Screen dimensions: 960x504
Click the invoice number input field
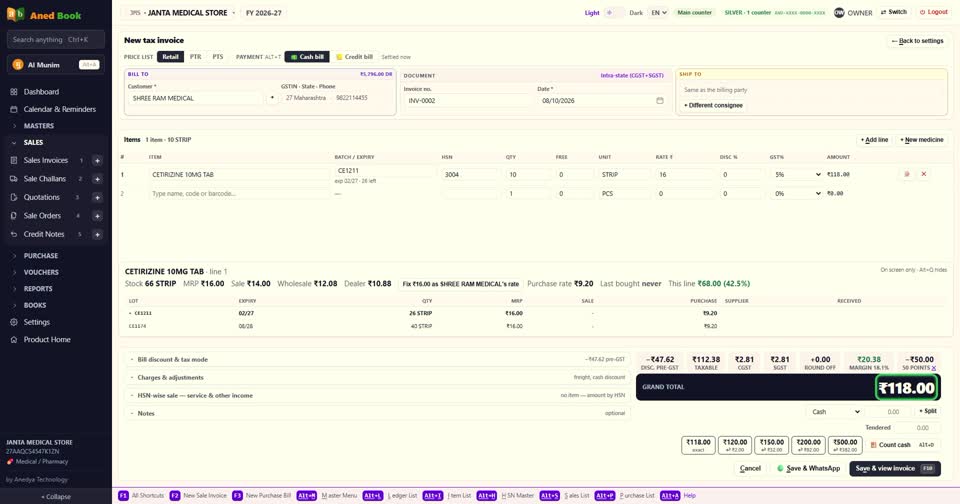(467, 100)
